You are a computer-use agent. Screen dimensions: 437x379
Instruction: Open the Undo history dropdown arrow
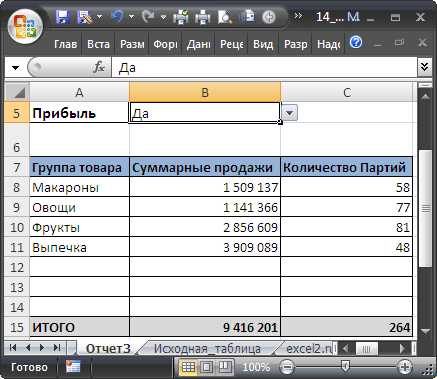pyautogui.click(x=131, y=16)
